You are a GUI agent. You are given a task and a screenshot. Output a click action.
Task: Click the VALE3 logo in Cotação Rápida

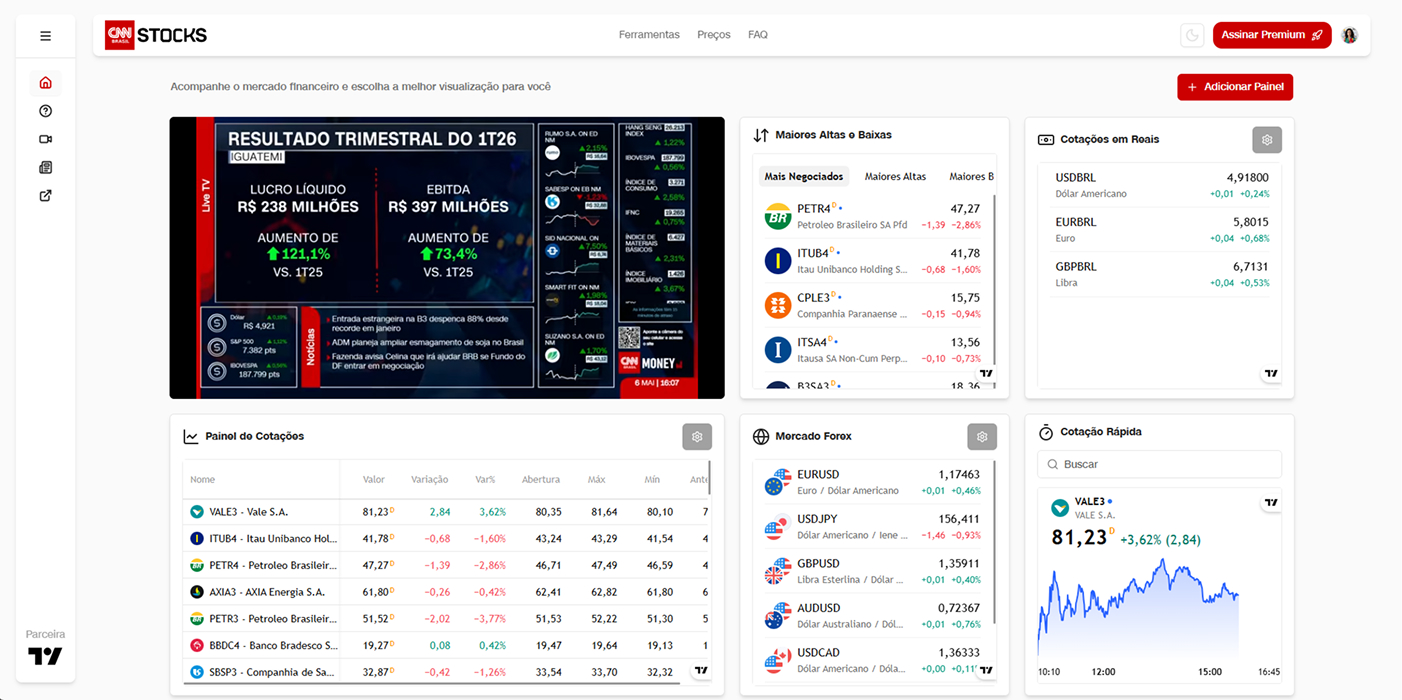pyautogui.click(x=1060, y=507)
